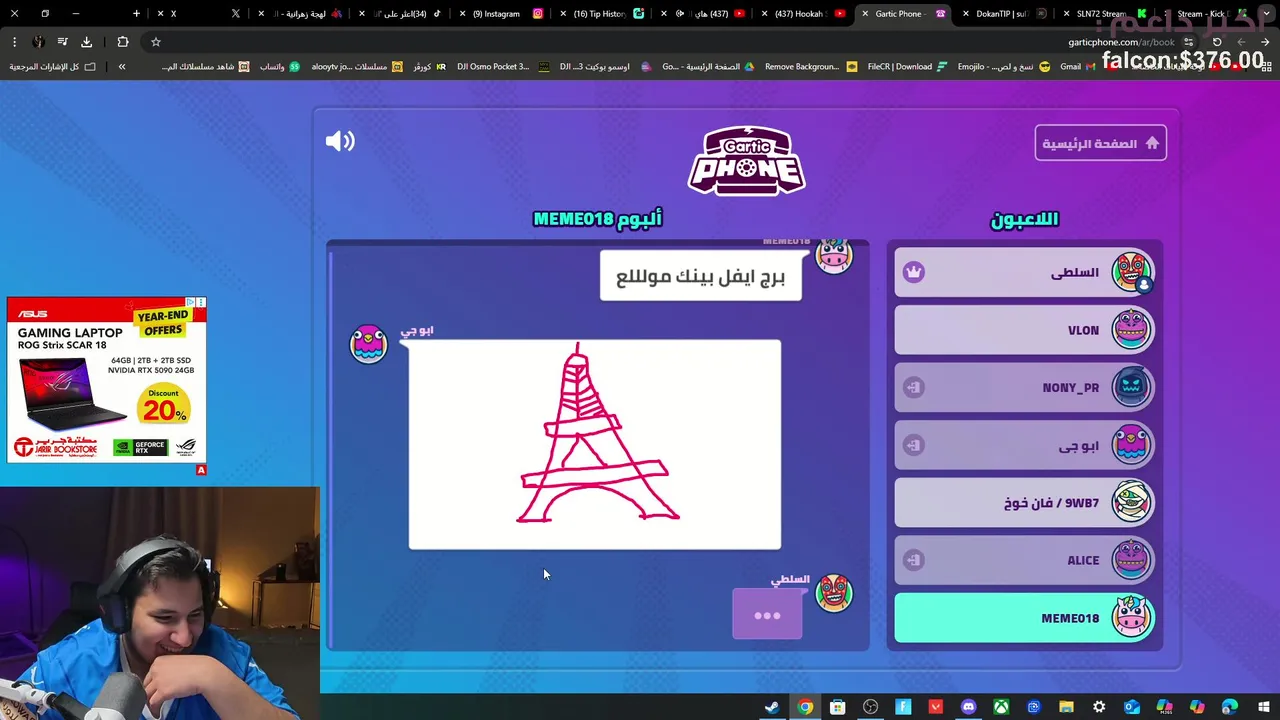This screenshot has width=1280, height=720.
Task: Click السلطي avatar beside typing bubble
Action: pos(833,593)
